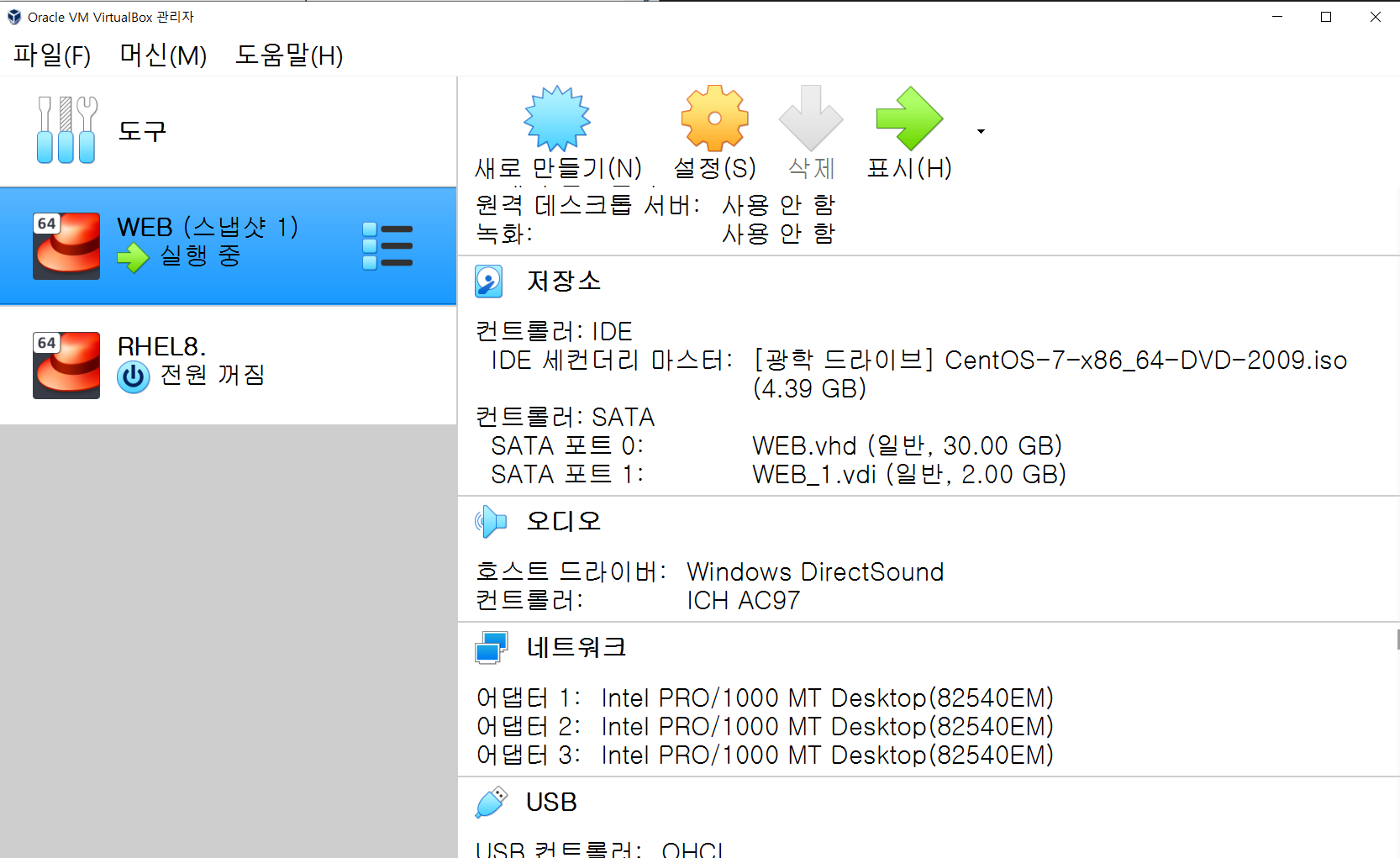Screen dimensions: 1400x858
Task: Open the 머신(M) menu
Action: tap(163, 55)
